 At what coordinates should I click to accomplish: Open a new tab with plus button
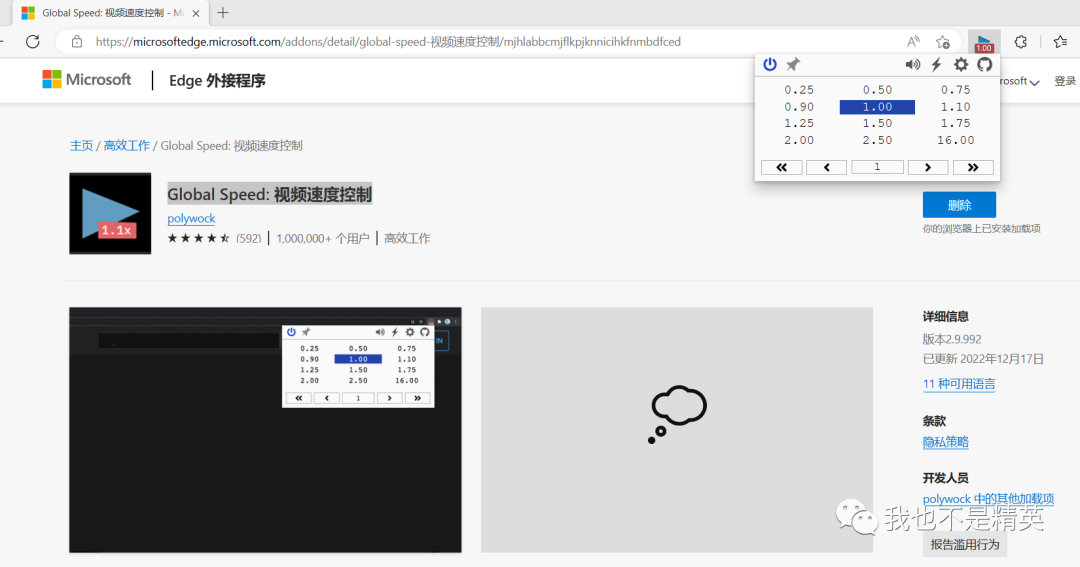pyautogui.click(x=222, y=13)
